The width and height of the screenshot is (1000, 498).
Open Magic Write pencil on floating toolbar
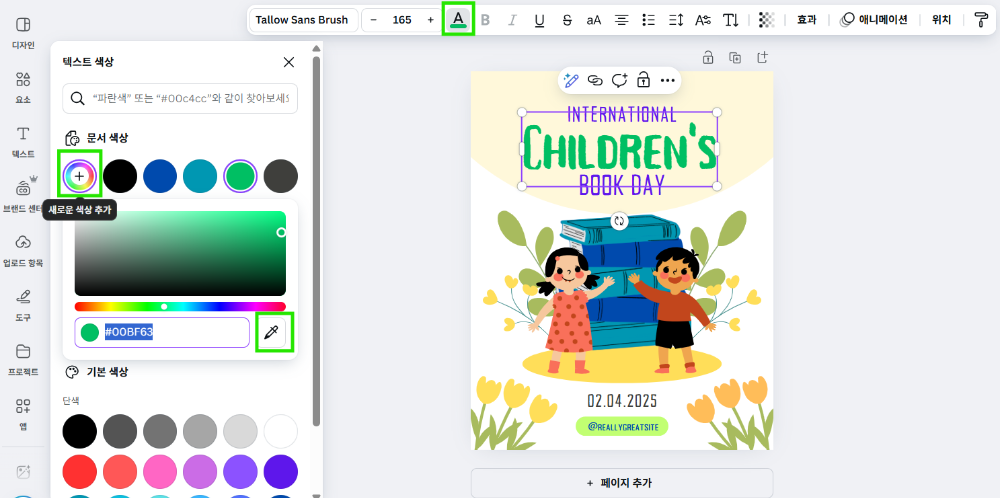click(x=571, y=80)
